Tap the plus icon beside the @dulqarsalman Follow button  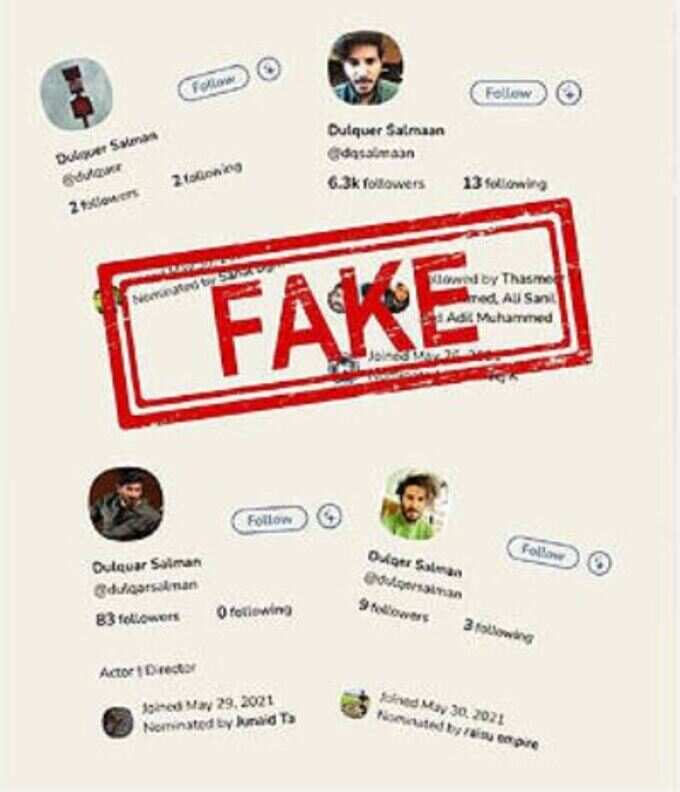(x=329, y=516)
